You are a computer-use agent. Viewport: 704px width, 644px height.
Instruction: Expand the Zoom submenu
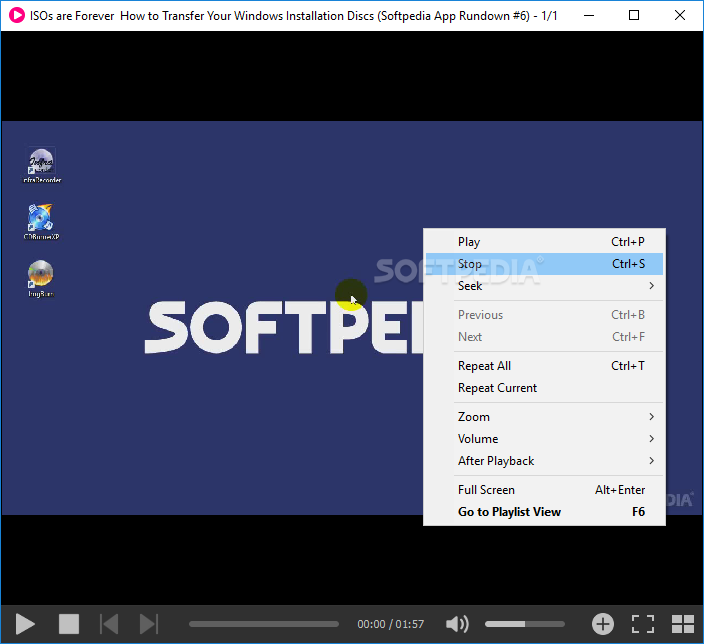pos(544,417)
